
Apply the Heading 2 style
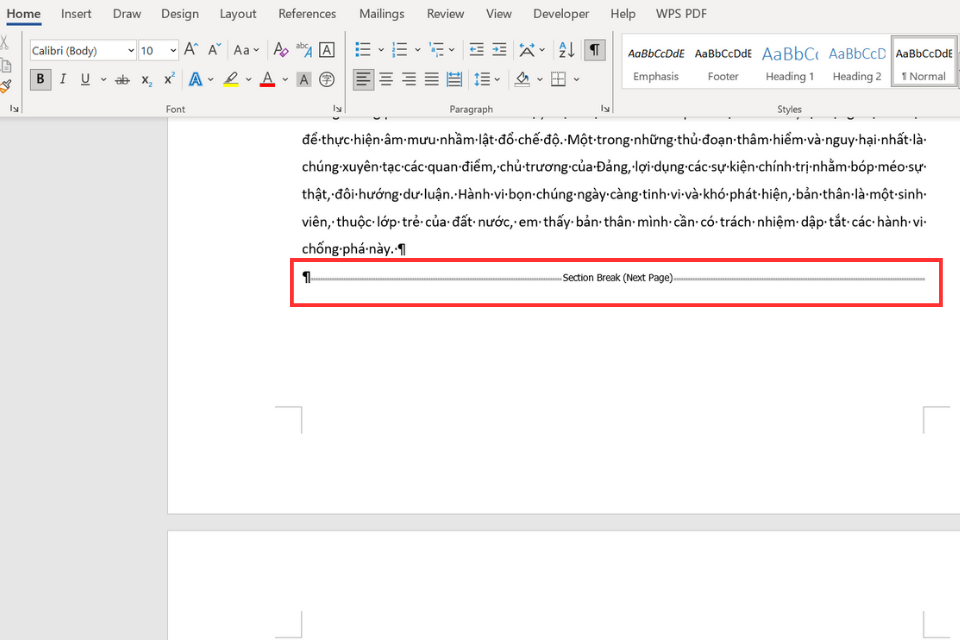(x=857, y=62)
